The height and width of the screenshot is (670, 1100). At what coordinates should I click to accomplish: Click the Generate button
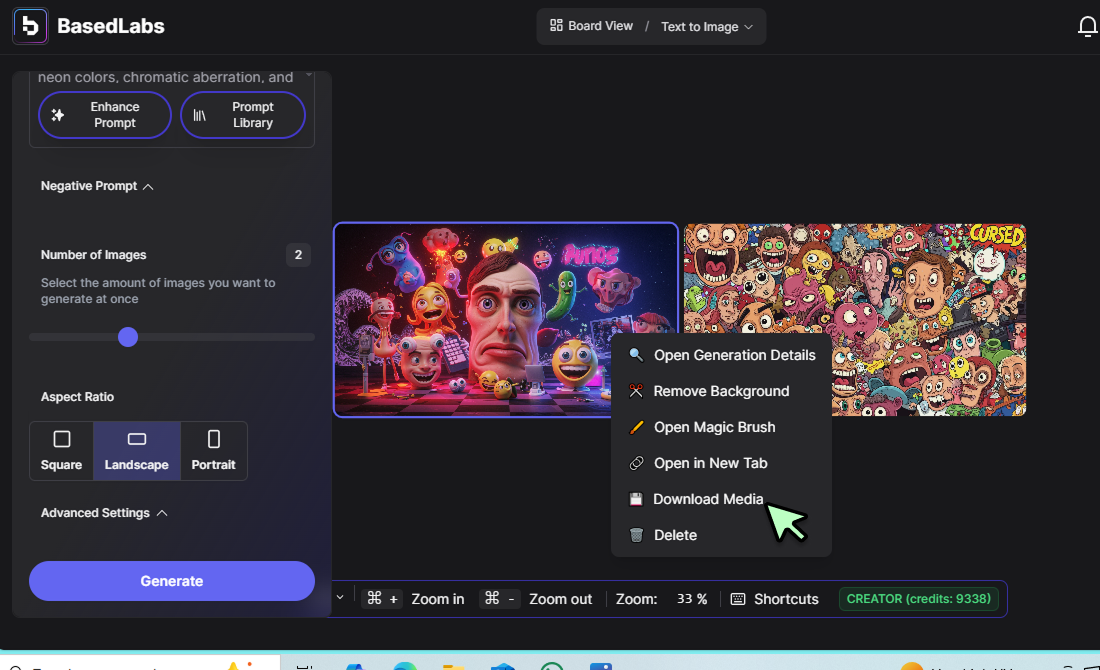click(172, 581)
